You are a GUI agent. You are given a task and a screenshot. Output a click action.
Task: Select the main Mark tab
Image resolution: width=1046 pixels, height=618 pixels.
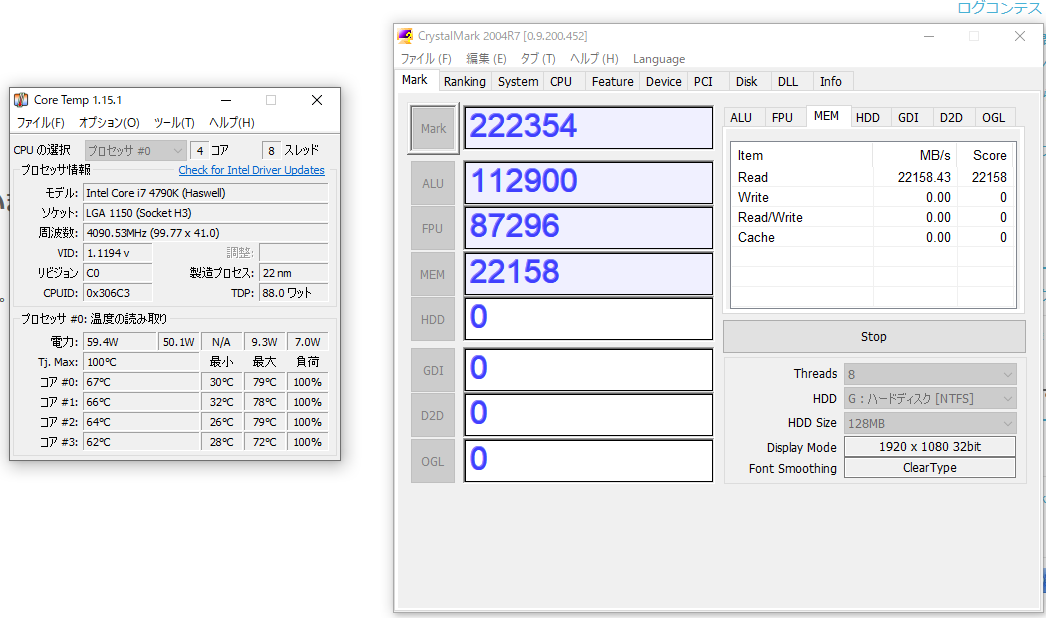[x=415, y=80]
